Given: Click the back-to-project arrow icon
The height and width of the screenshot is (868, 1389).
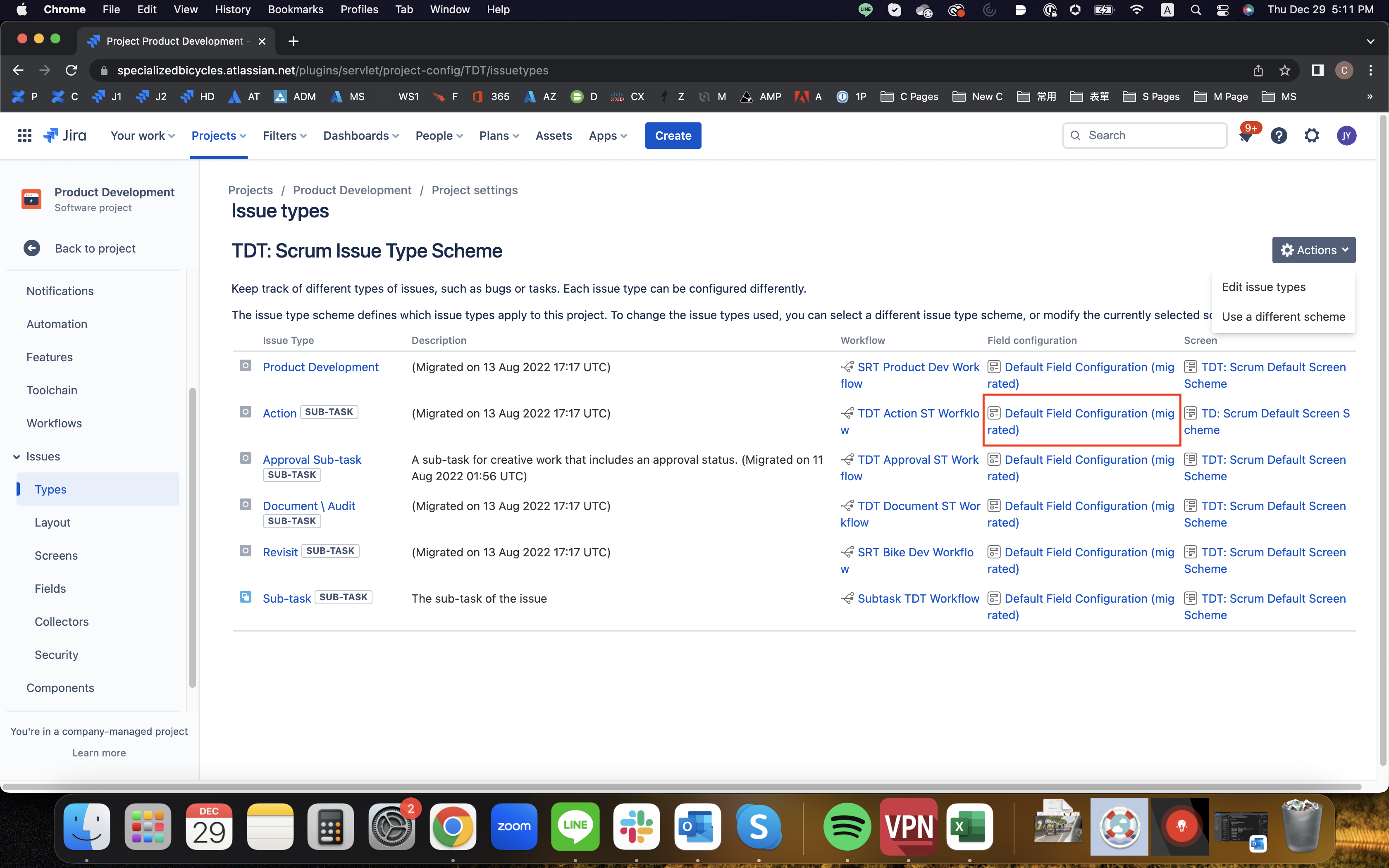Looking at the screenshot, I should click(31, 248).
